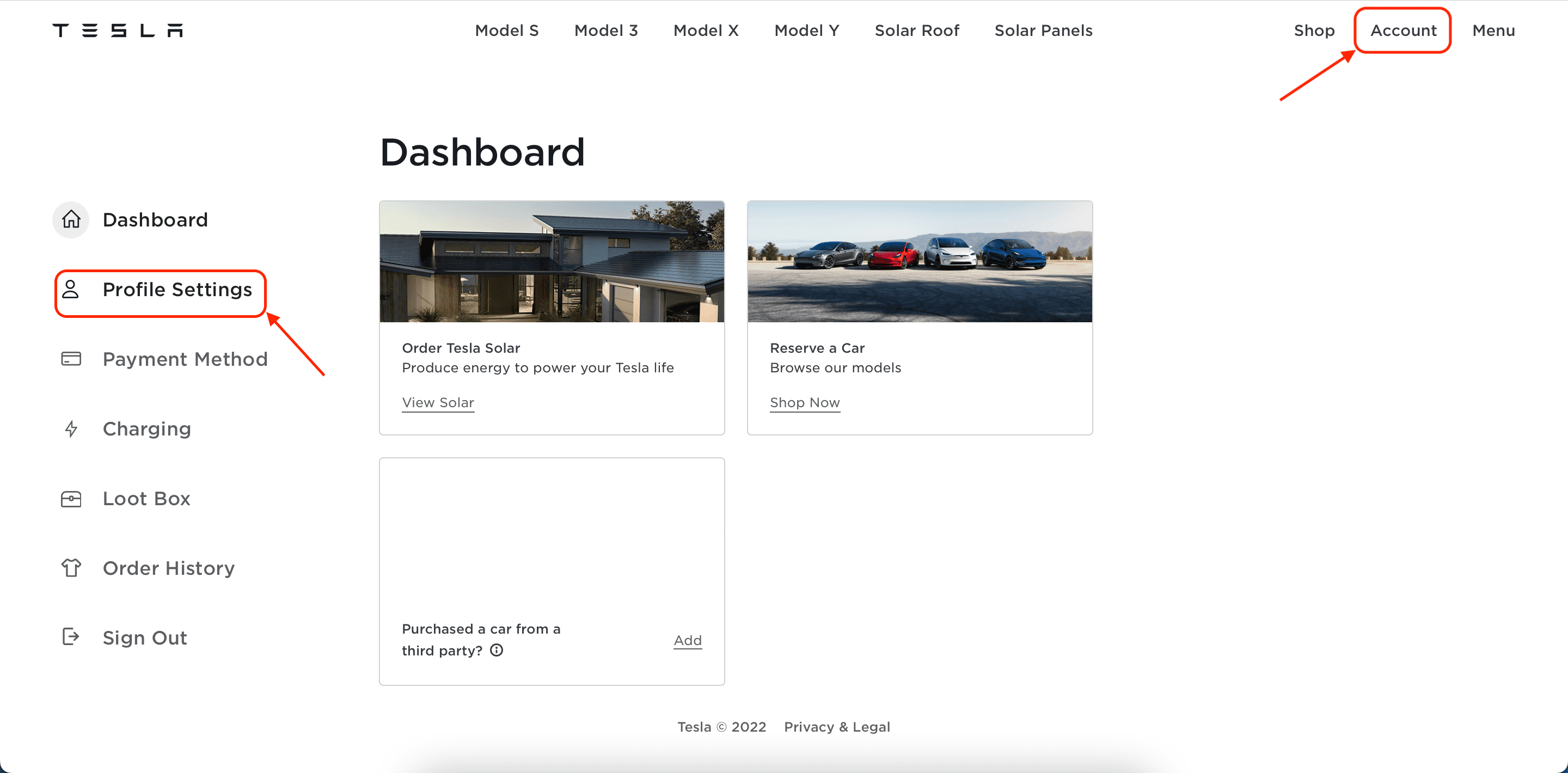1568x773 pixels.
Task: Open Model S in top navigation
Action: click(x=506, y=30)
